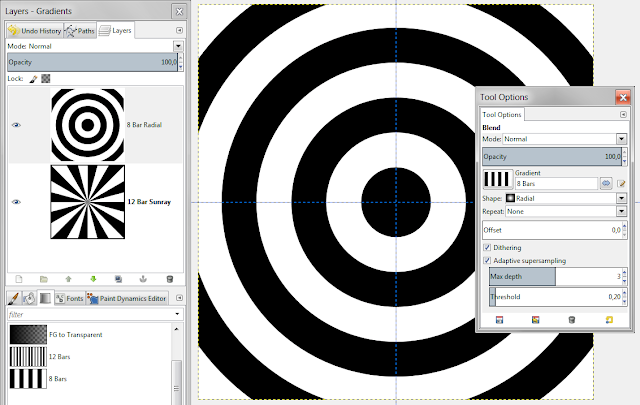
Task: Disable Adaptive supersampling checkbox
Action: coord(487,260)
